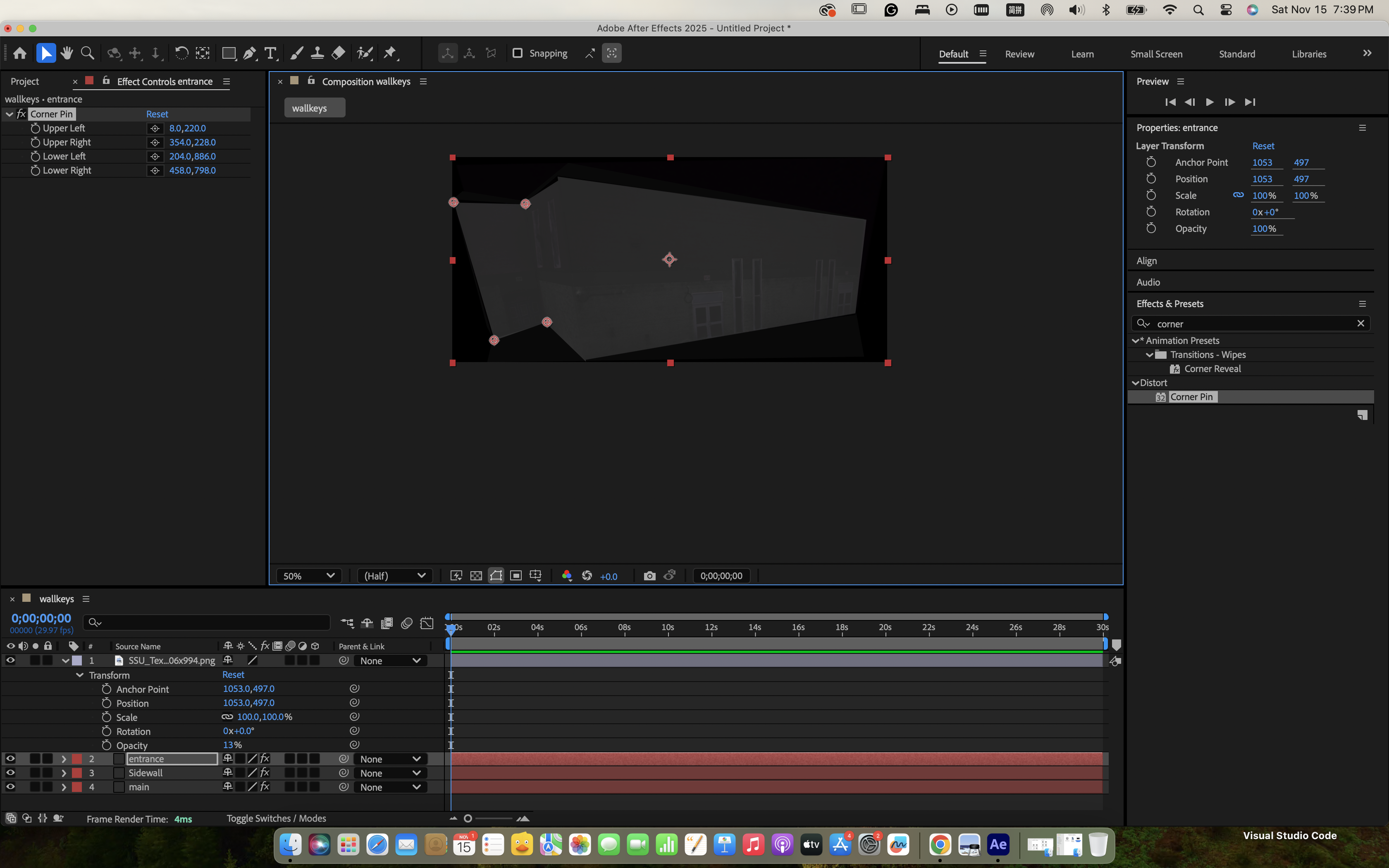Hide the Sidewall layer
1389x868 pixels.
pyautogui.click(x=10, y=773)
